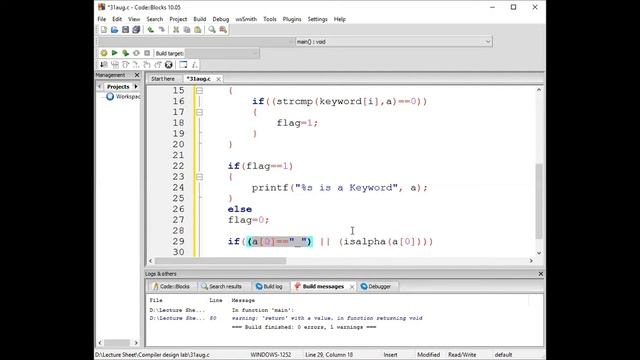This screenshot has height=360, width=640.
Task: Close the Management panel
Action: coord(137,75)
